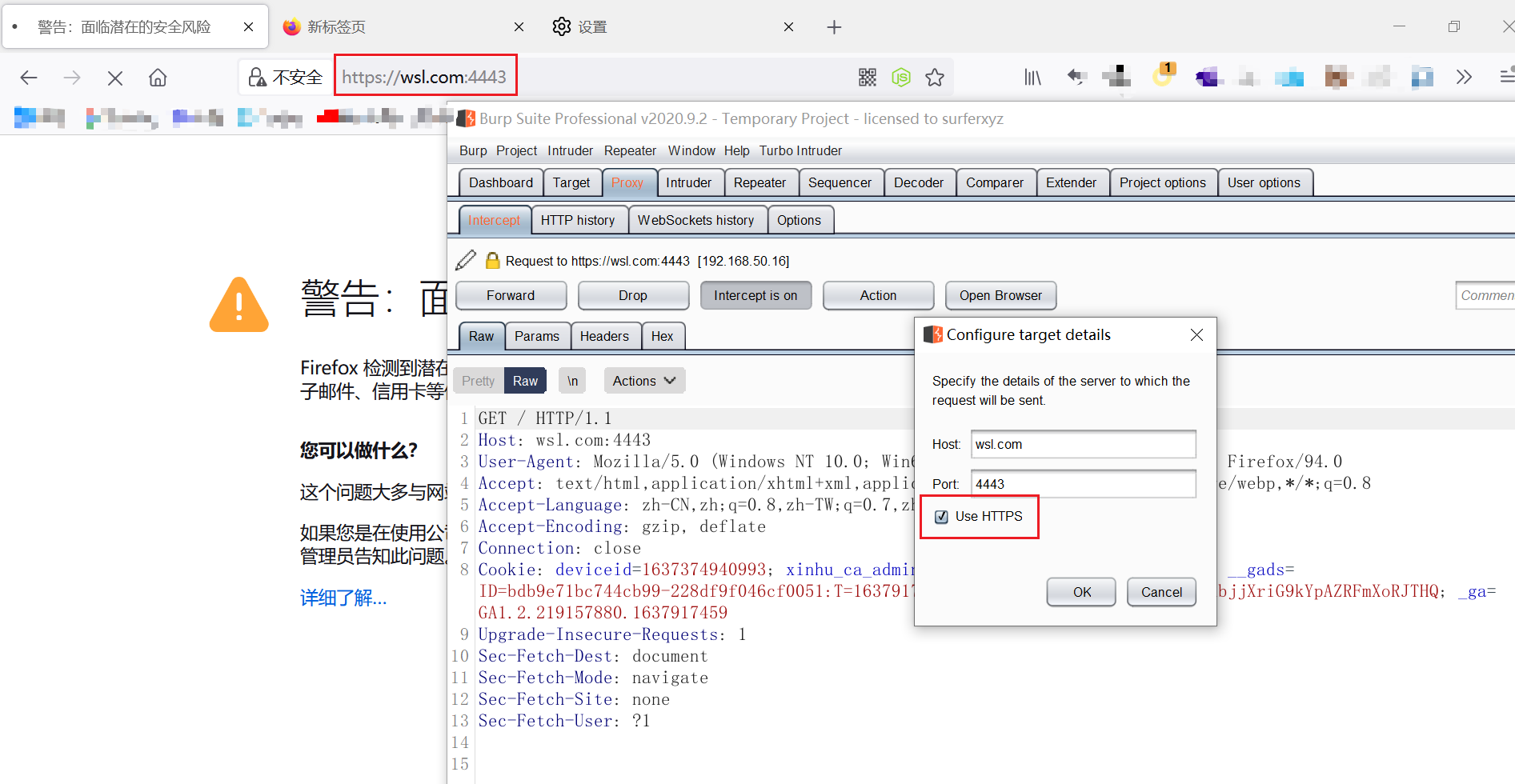Screen dimensions: 1515x784
Task: Open the Comparer tab
Action: click(995, 182)
